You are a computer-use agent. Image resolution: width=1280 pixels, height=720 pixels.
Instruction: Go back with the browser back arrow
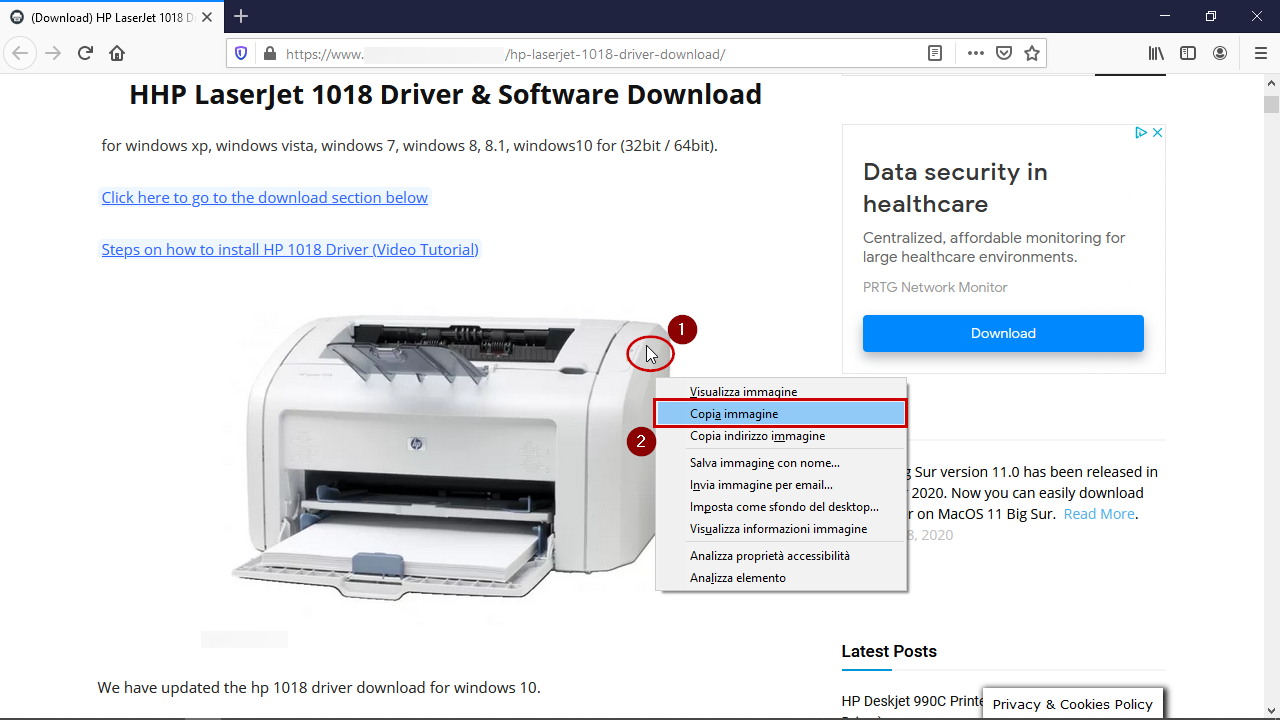[20, 53]
